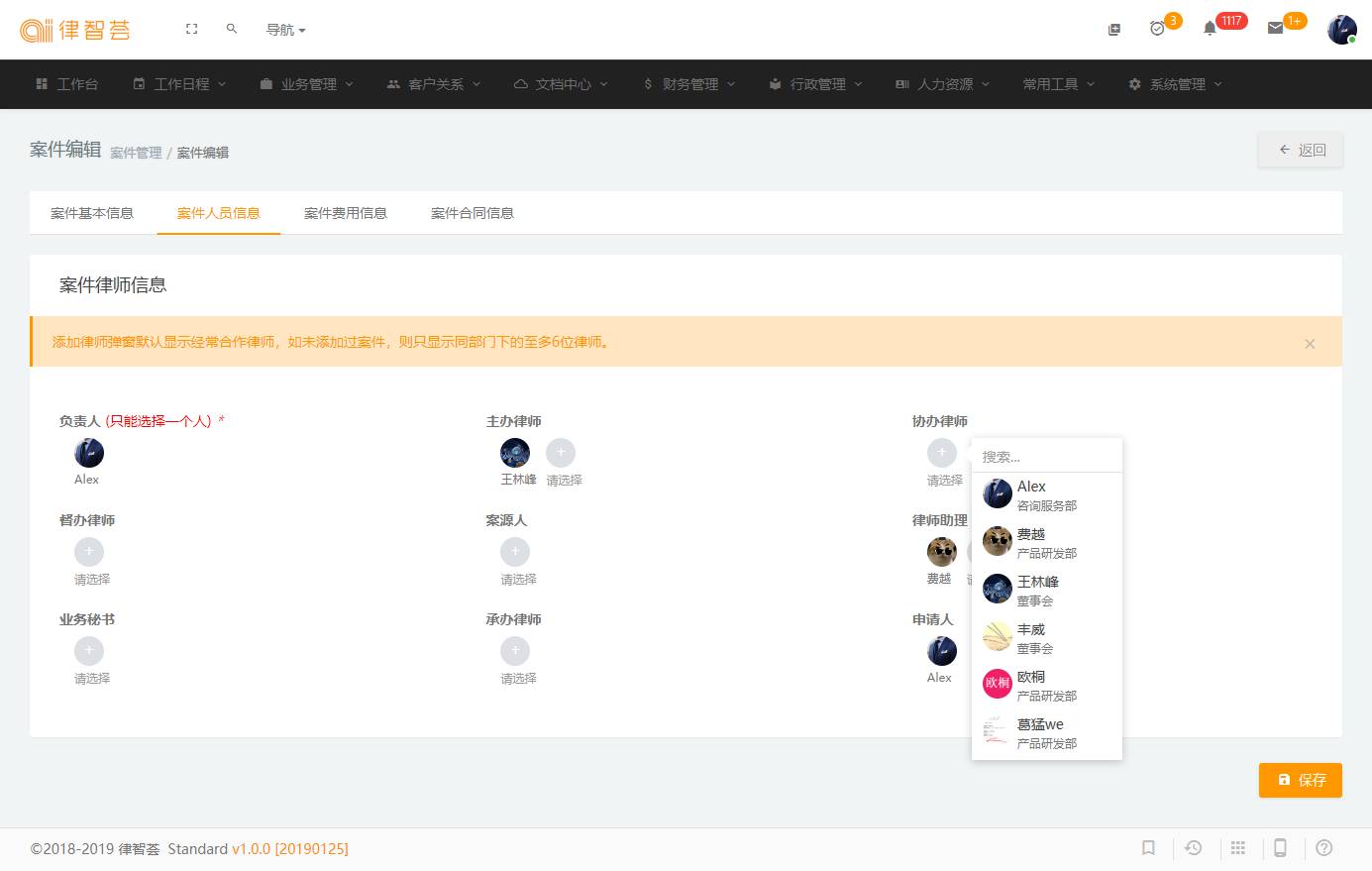Click the mobile phone icon in footer

click(1280, 848)
